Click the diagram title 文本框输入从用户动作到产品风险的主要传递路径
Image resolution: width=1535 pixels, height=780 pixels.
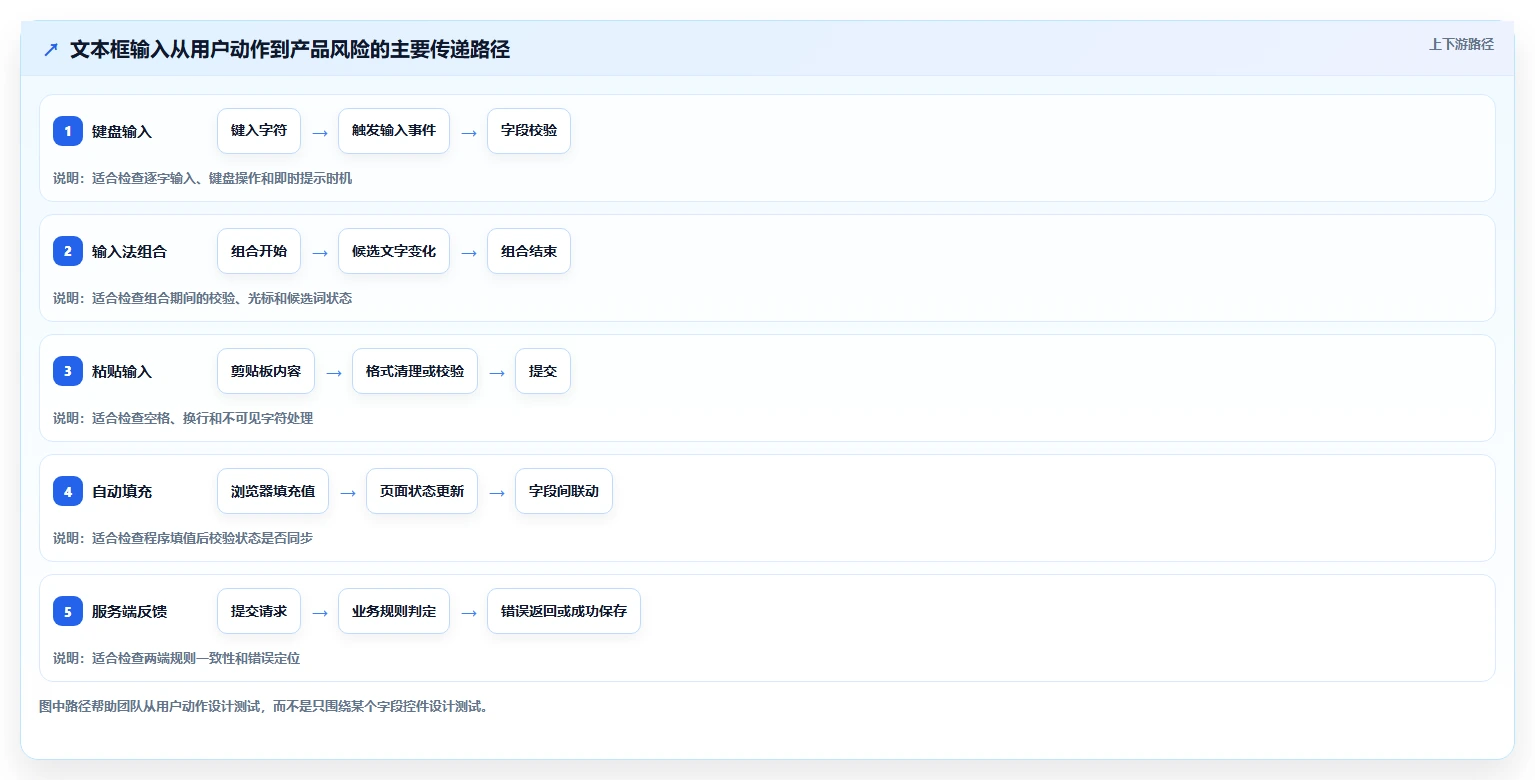click(290, 49)
